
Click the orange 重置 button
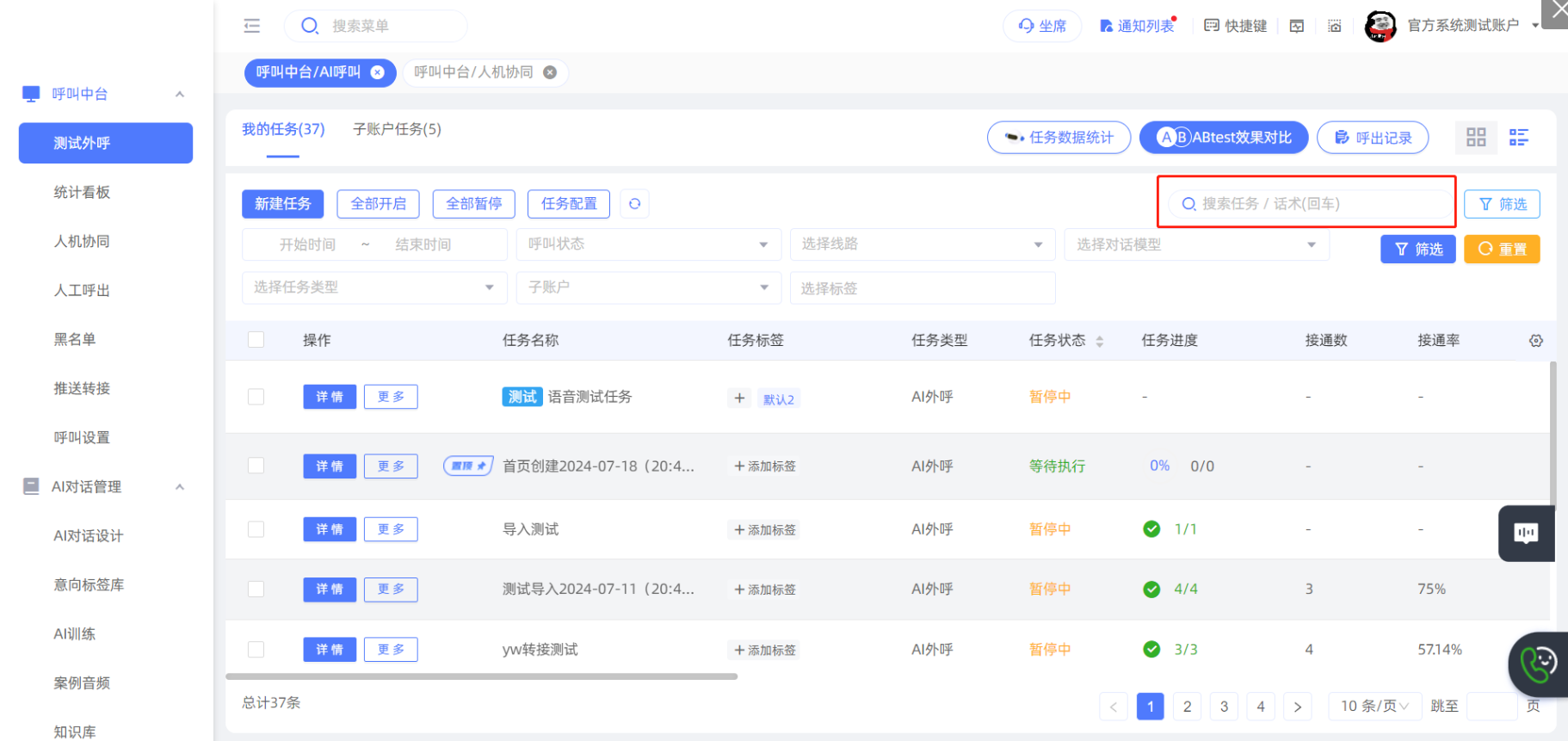click(x=1502, y=249)
